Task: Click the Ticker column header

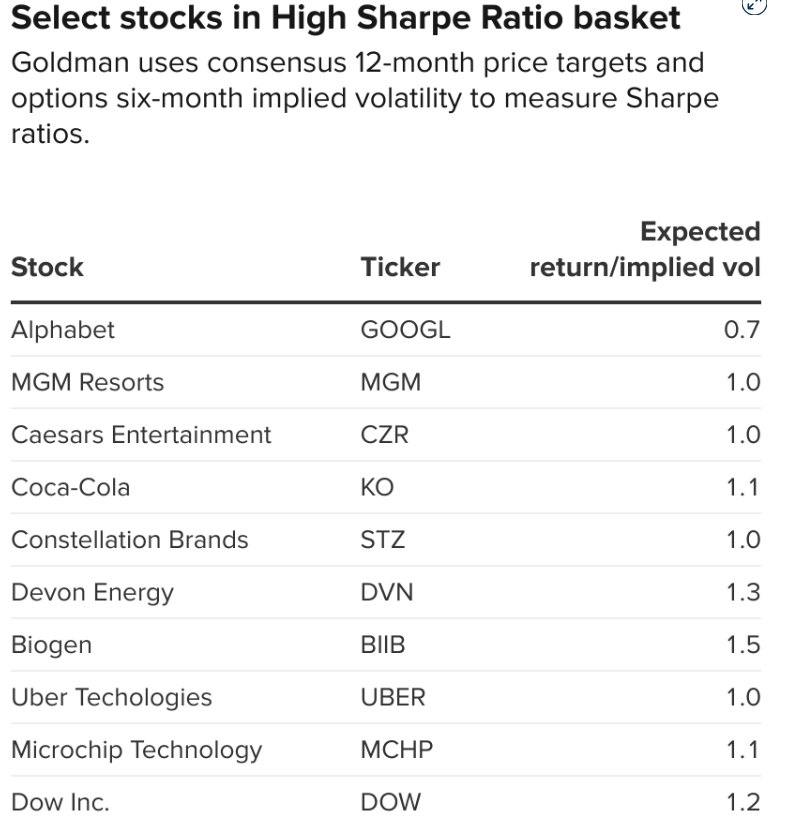Action: (x=400, y=267)
